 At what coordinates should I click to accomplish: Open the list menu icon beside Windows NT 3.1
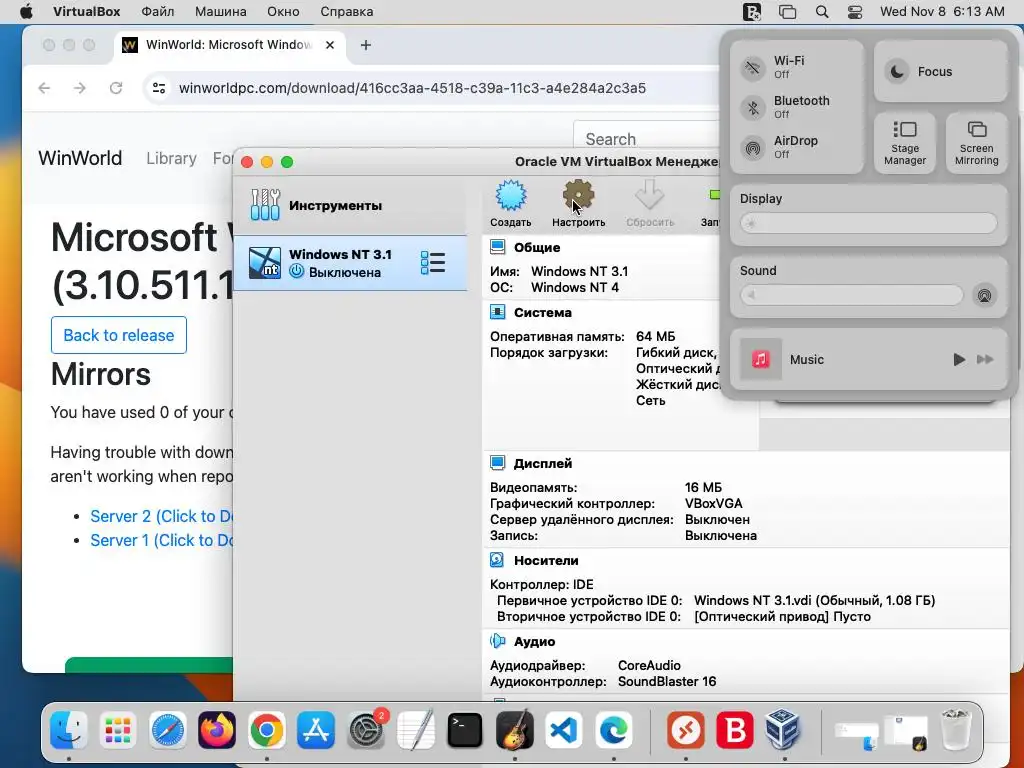click(x=433, y=263)
